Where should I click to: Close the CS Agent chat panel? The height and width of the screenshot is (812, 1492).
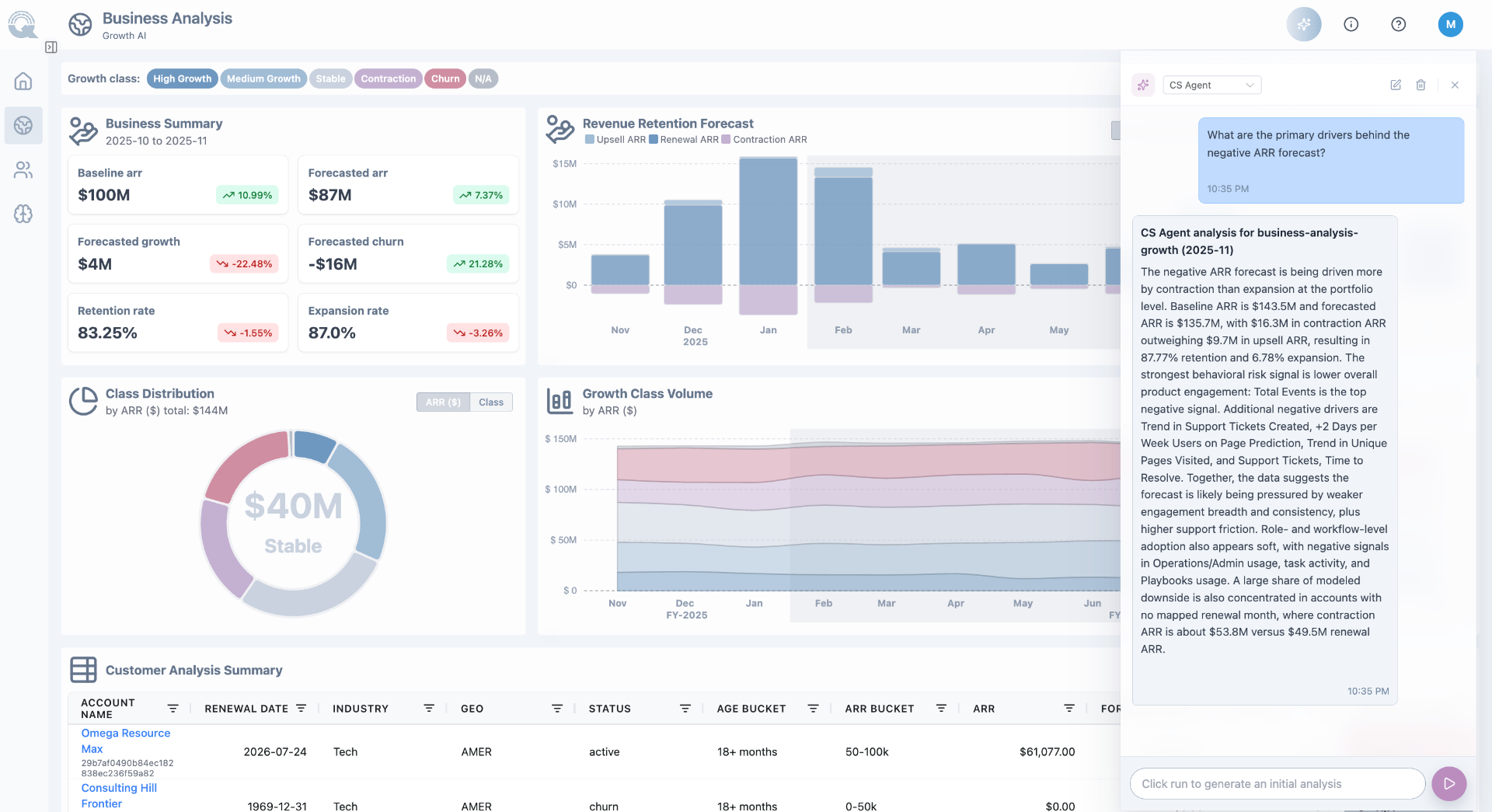tap(1455, 85)
